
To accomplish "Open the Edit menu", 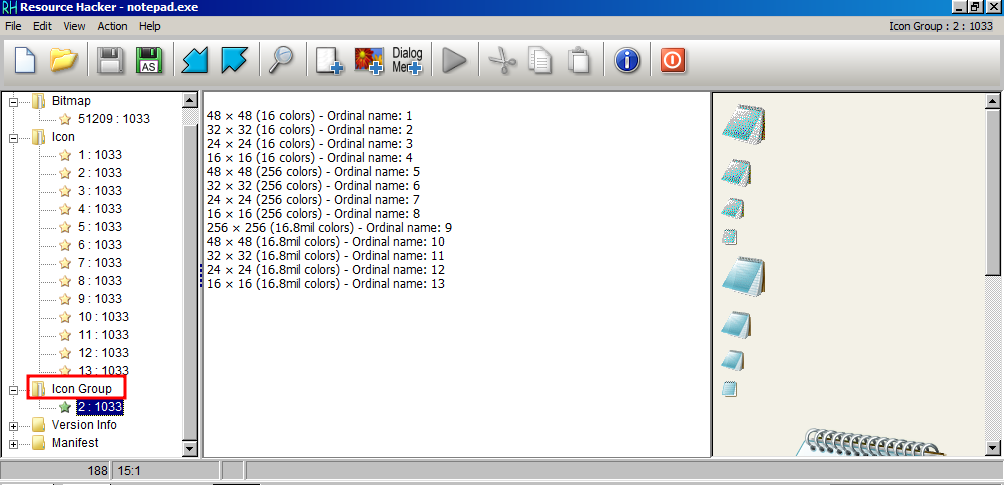I will [x=42, y=26].
